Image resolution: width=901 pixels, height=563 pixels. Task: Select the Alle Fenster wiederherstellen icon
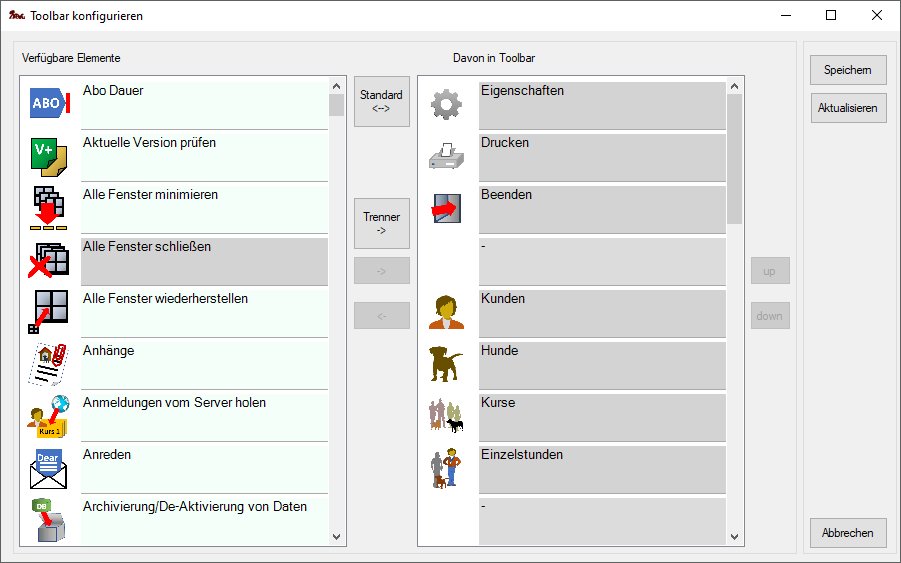pyautogui.click(x=48, y=312)
